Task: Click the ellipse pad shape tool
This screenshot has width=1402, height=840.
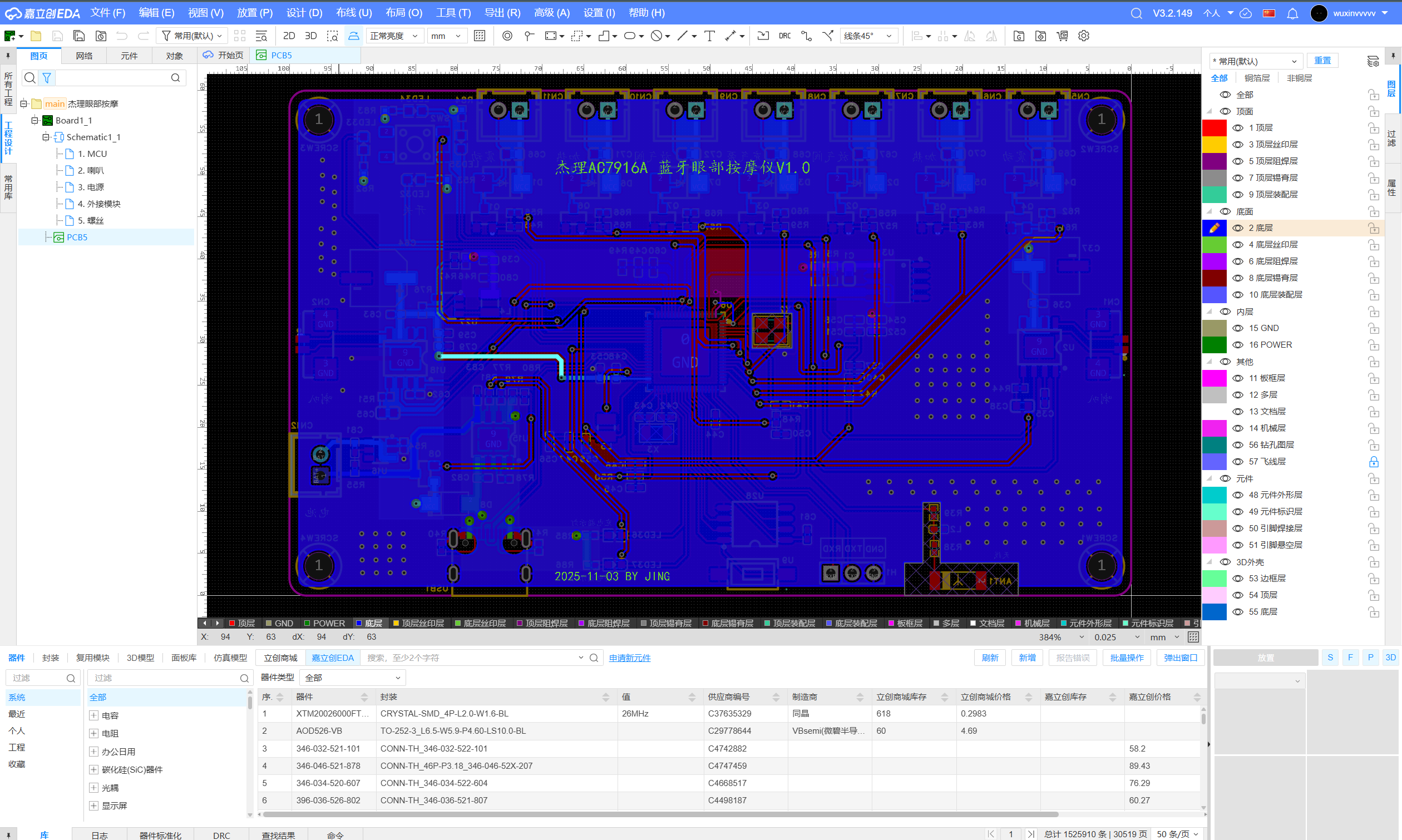Action: pyautogui.click(x=629, y=36)
